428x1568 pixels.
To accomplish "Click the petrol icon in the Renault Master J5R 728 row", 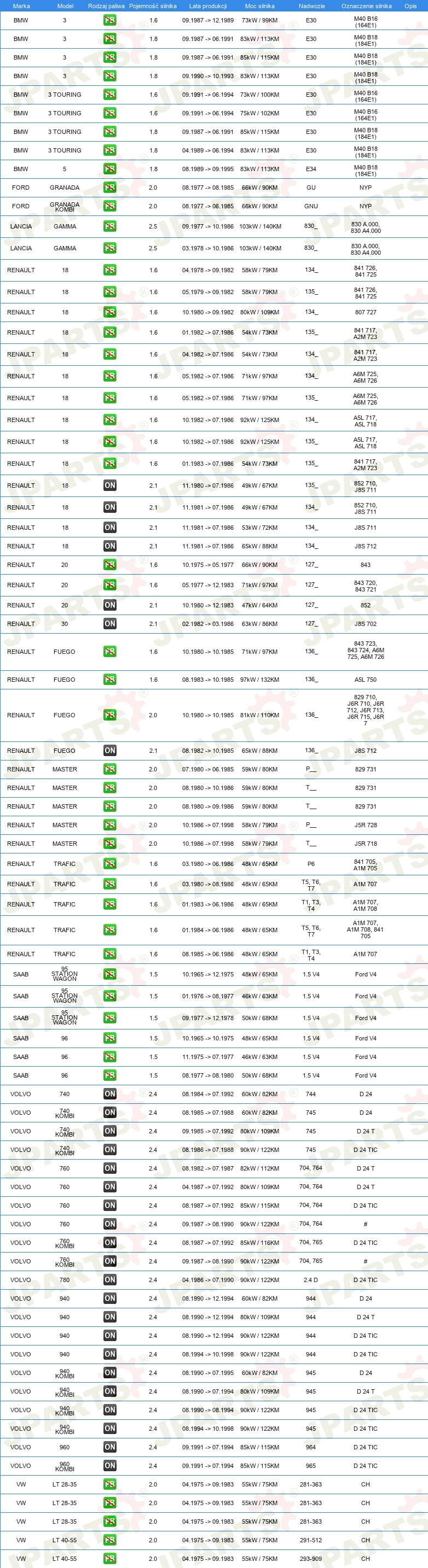I will click(x=110, y=825).
